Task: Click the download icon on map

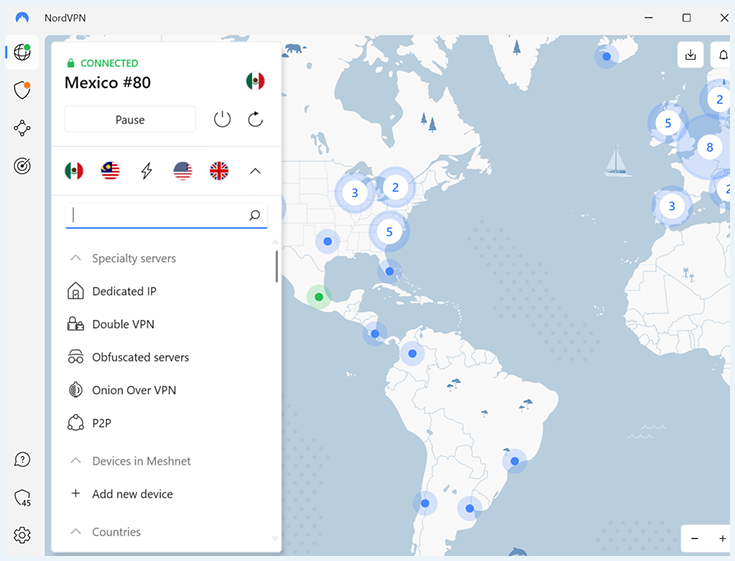Action: coord(690,55)
